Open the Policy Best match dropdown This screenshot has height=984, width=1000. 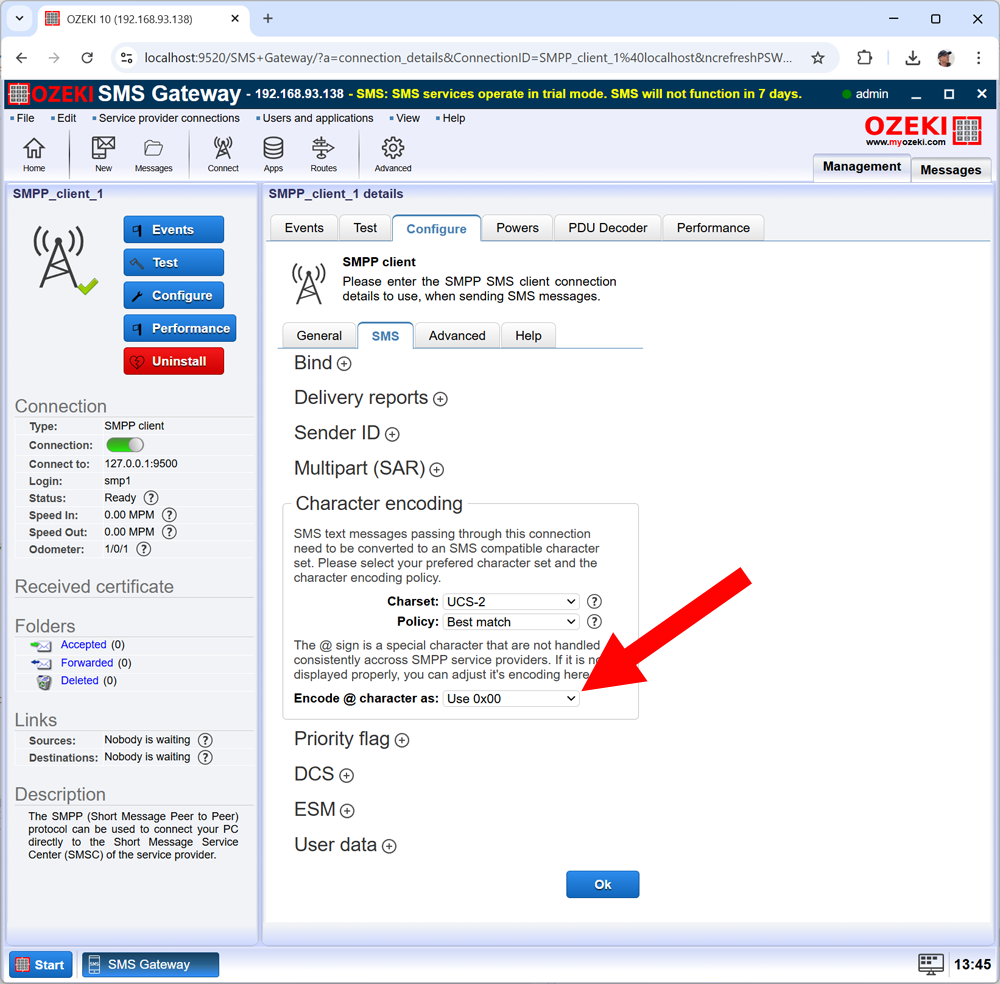511,622
